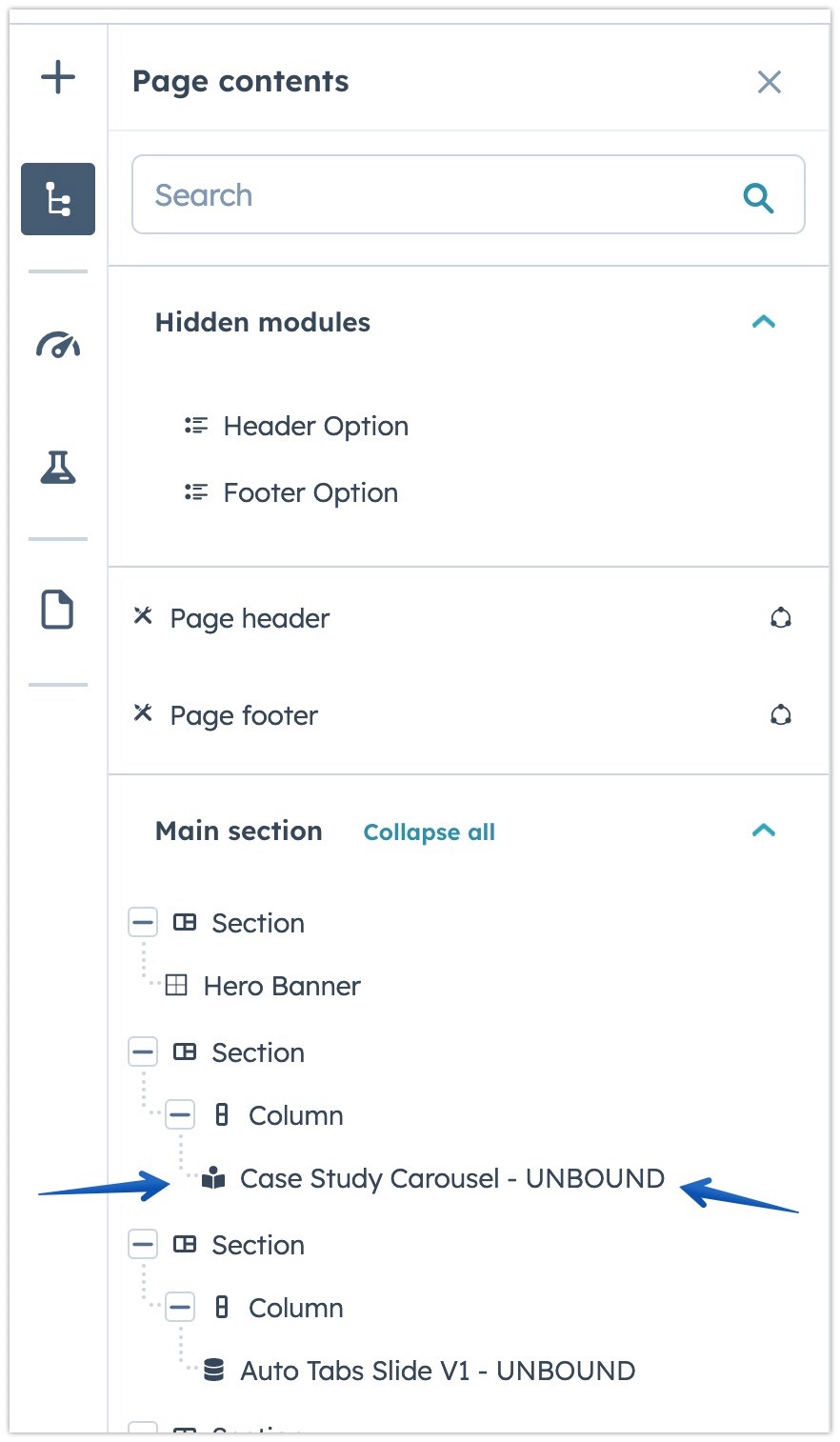The height and width of the screenshot is (1442, 840).
Task: Select the page contents tree icon
Action: pyautogui.click(x=57, y=199)
